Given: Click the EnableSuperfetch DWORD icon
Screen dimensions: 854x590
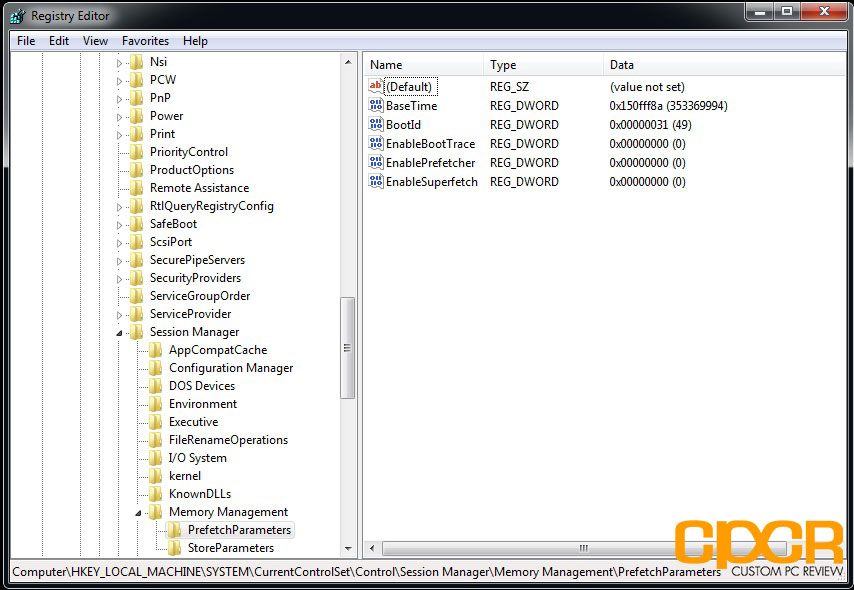Looking at the screenshot, I should coord(376,181).
